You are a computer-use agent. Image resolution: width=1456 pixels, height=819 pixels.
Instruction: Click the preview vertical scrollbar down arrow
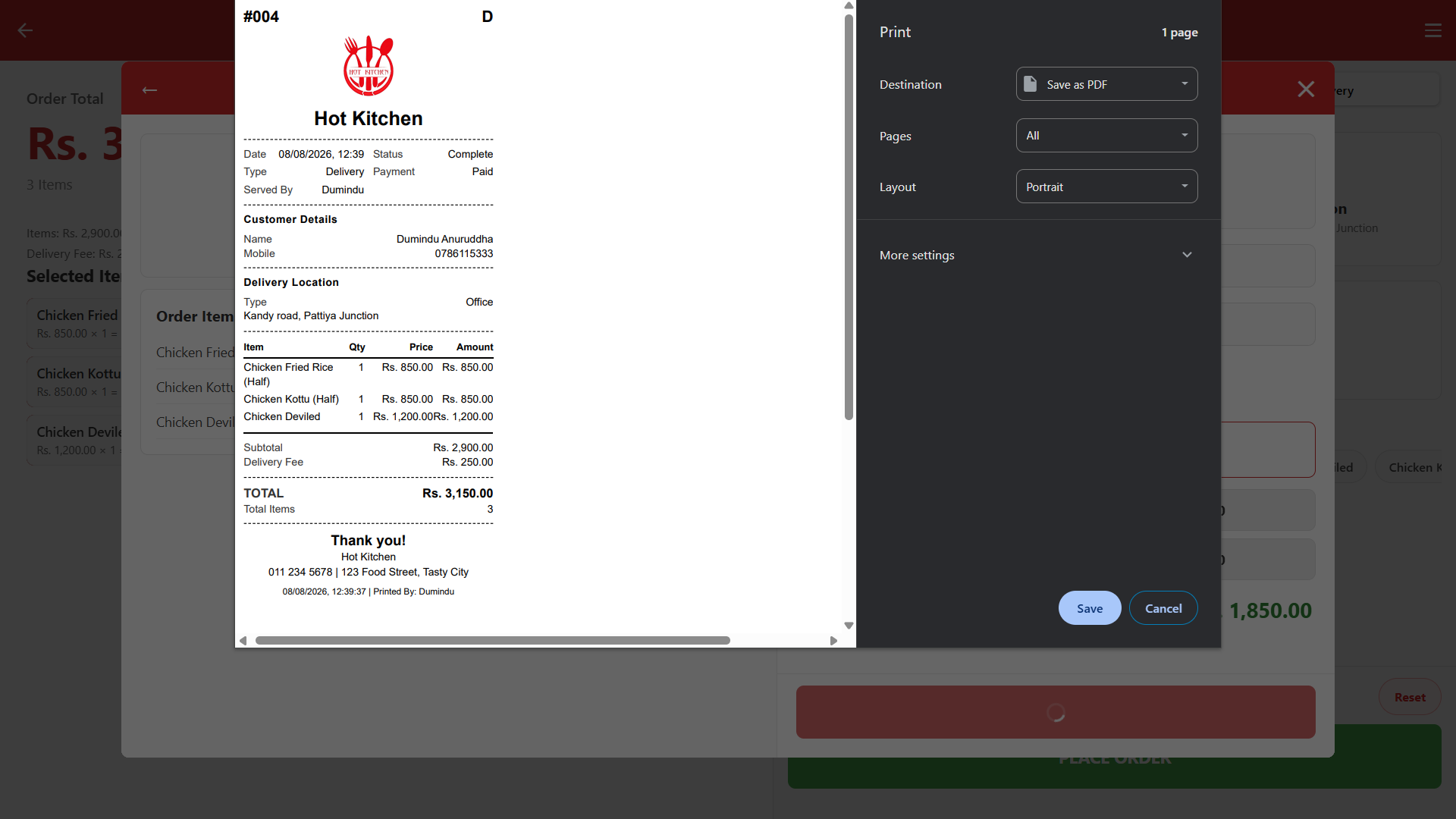pos(849,626)
